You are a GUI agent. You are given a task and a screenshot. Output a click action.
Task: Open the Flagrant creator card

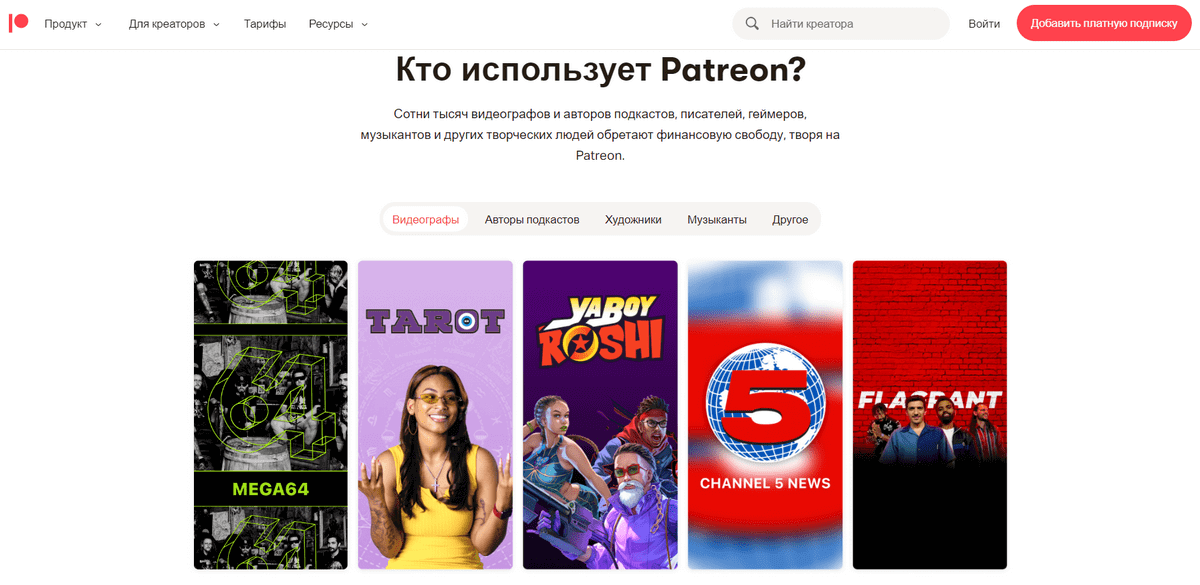[929, 415]
